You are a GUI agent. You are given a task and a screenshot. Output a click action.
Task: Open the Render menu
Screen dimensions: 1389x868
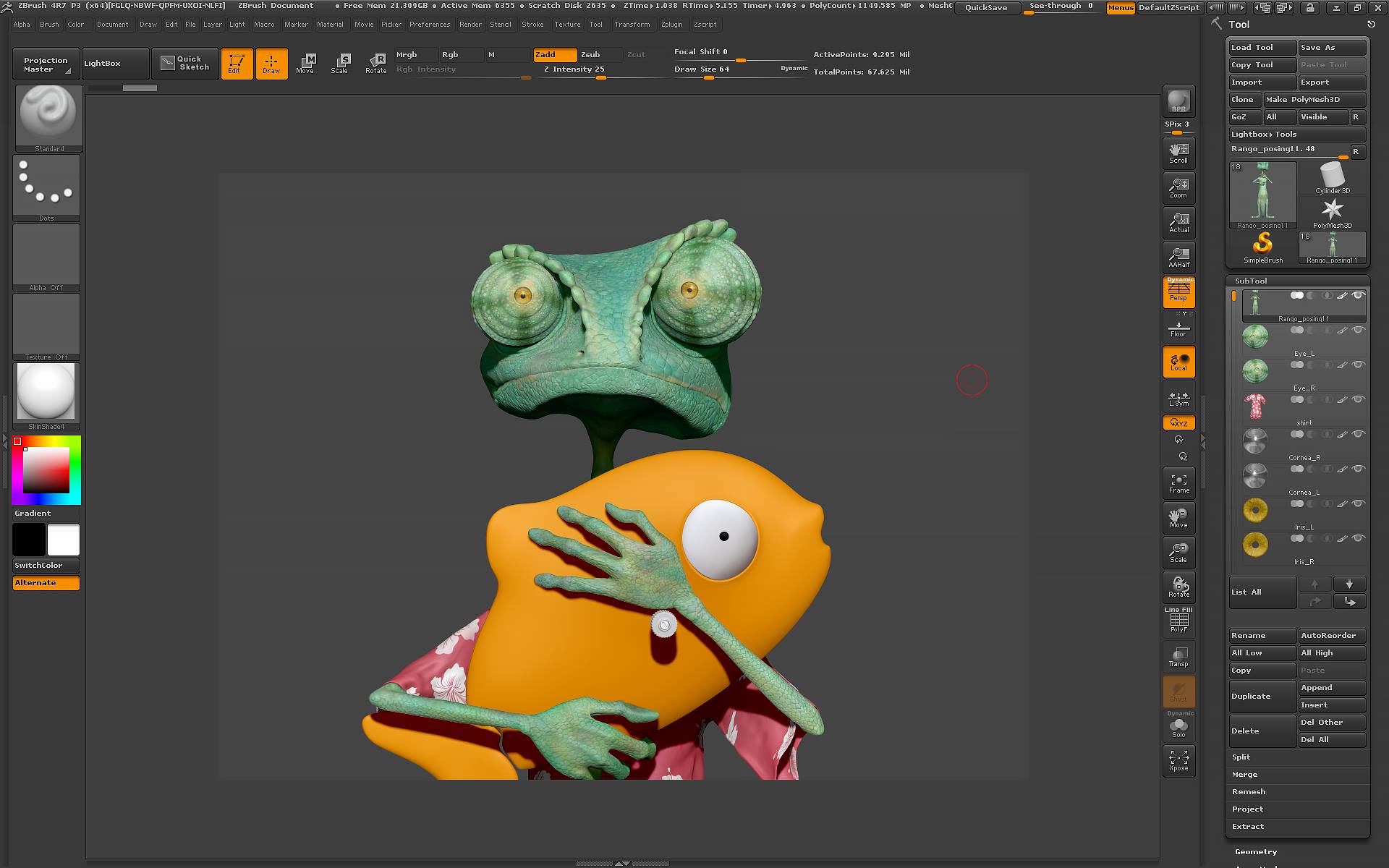pyautogui.click(x=470, y=25)
